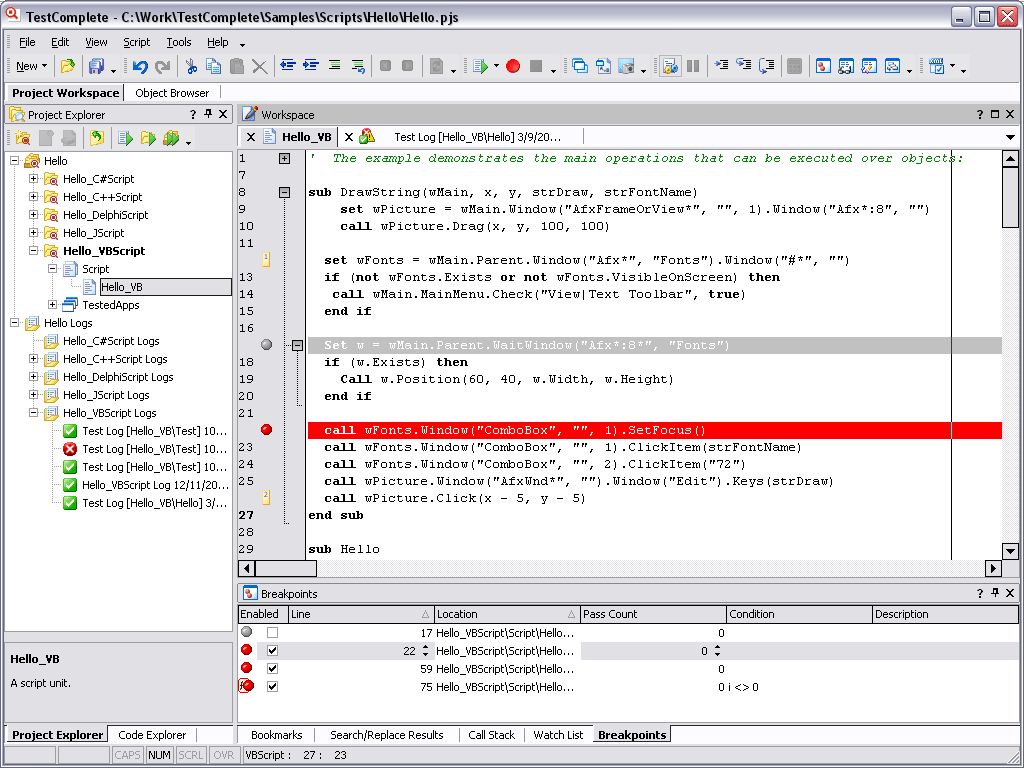Screen dimensions: 1024x768
Task: Close the Hello_VB editor tab
Action: point(251,137)
